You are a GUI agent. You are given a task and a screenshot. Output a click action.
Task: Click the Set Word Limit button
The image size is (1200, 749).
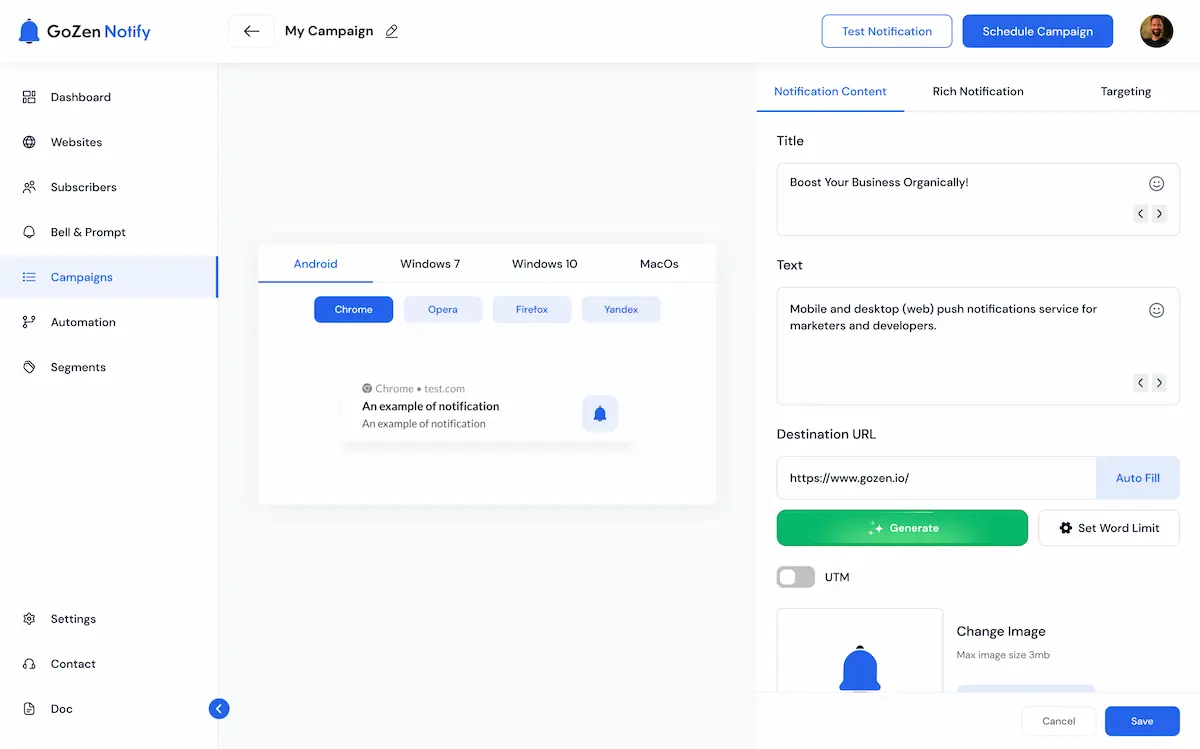click(1108, 528)
